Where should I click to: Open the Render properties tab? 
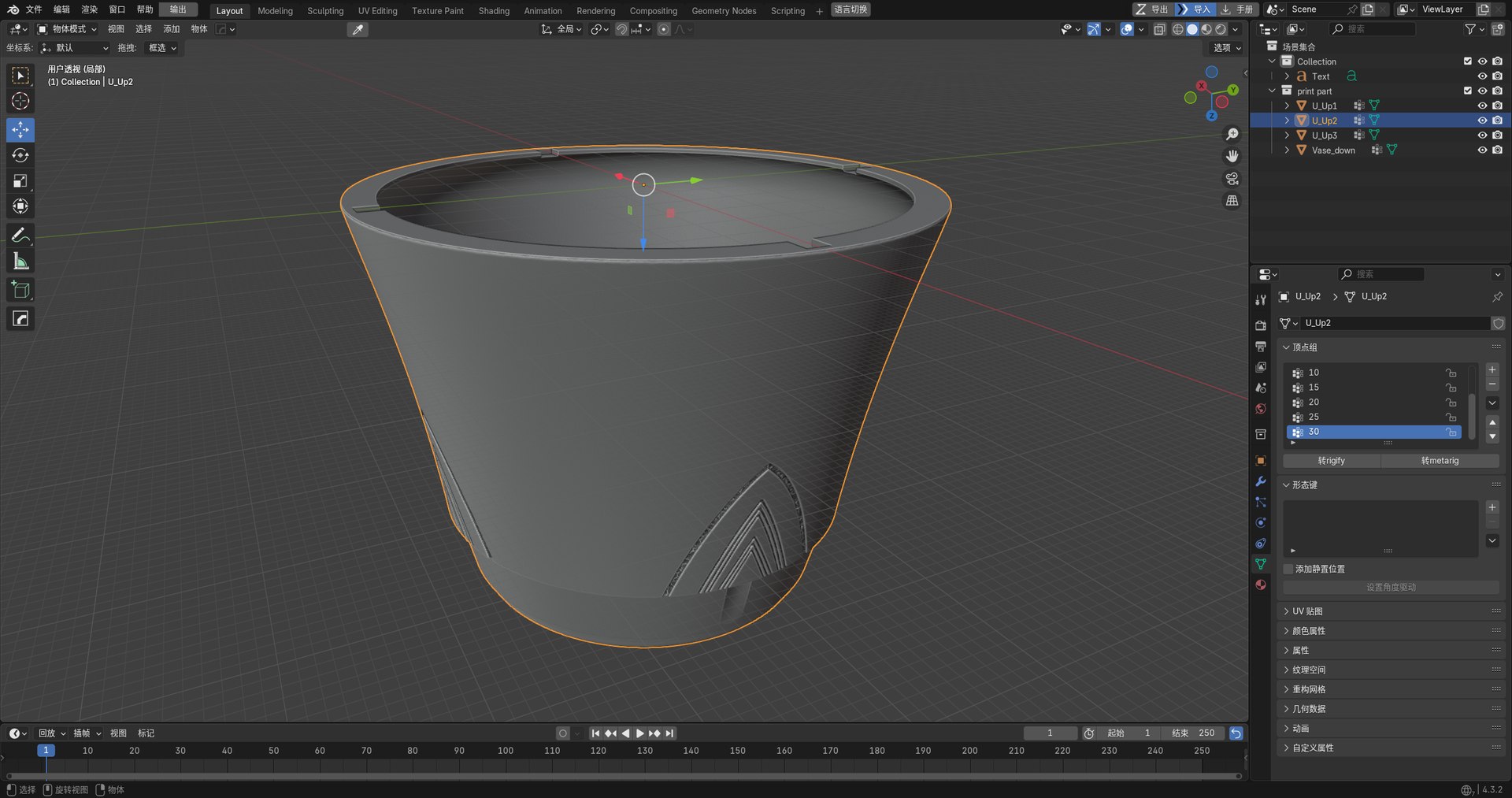tap(1261, 325)
